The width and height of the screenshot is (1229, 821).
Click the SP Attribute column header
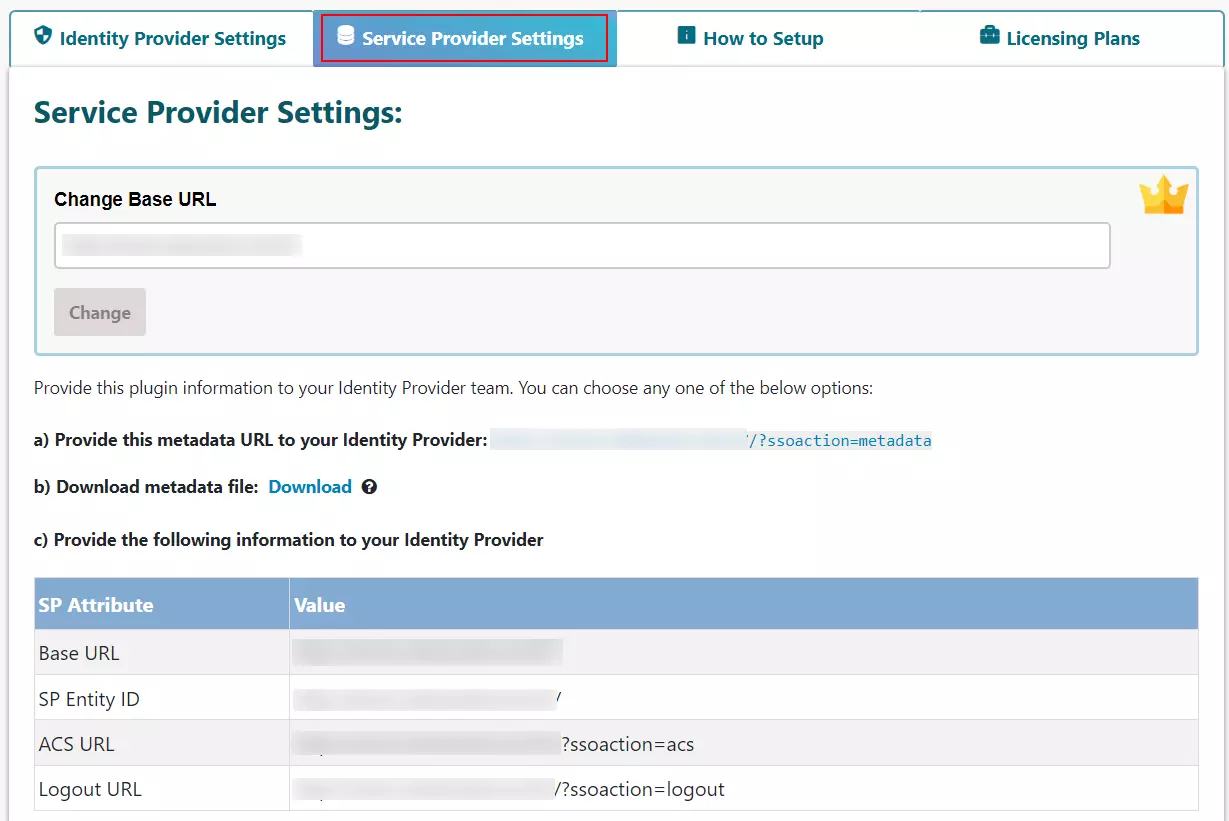pos(96,605)
